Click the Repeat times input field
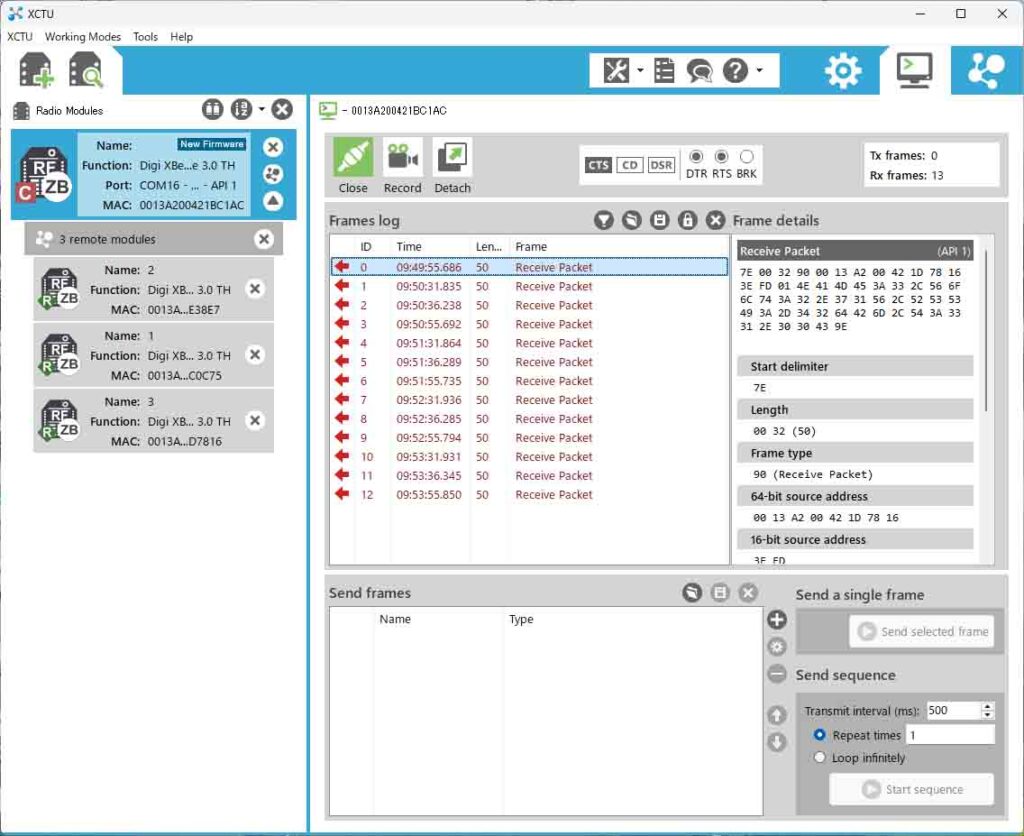Image resolution: width=1024 pixels, height=836 pixels. (950, 735)
